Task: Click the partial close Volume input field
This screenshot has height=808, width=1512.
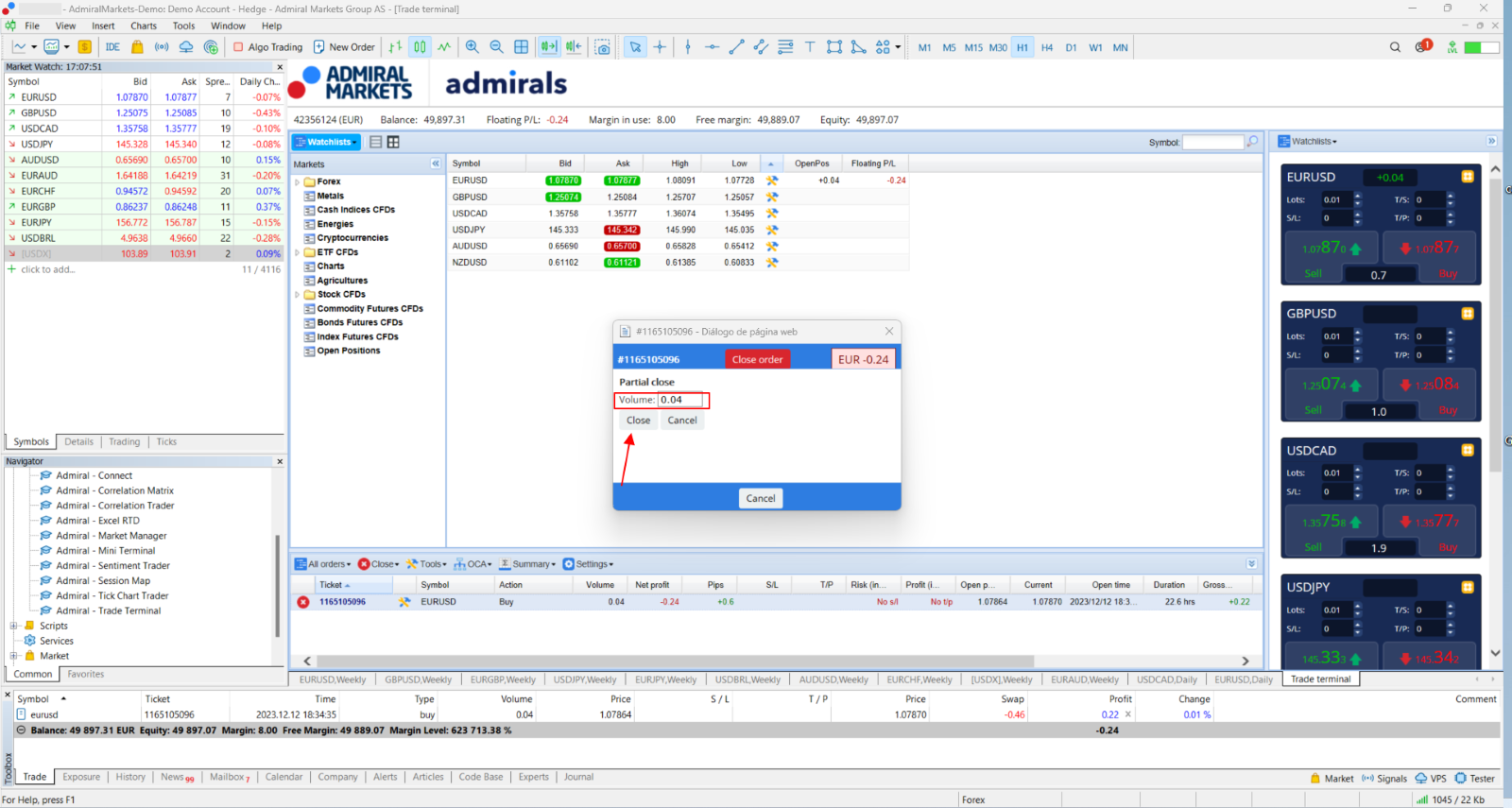Action: [680, 400]
